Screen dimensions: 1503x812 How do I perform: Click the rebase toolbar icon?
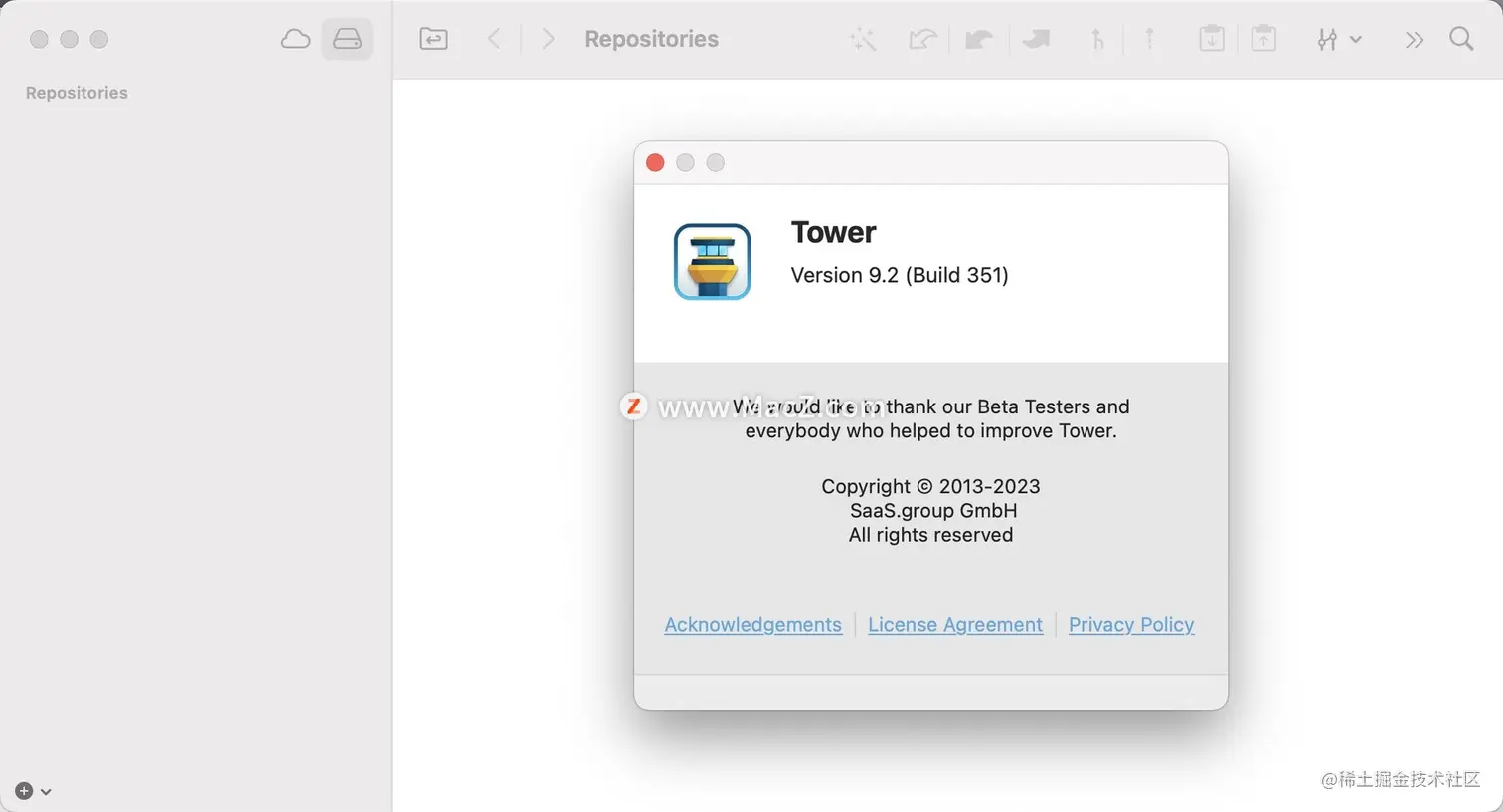[1149, 39]
